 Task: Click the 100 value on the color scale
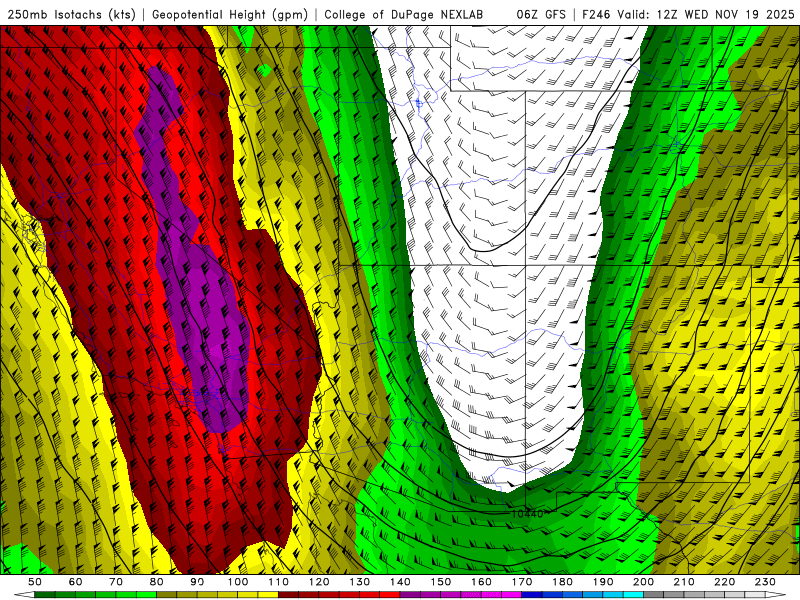click(x=238, y=582)
